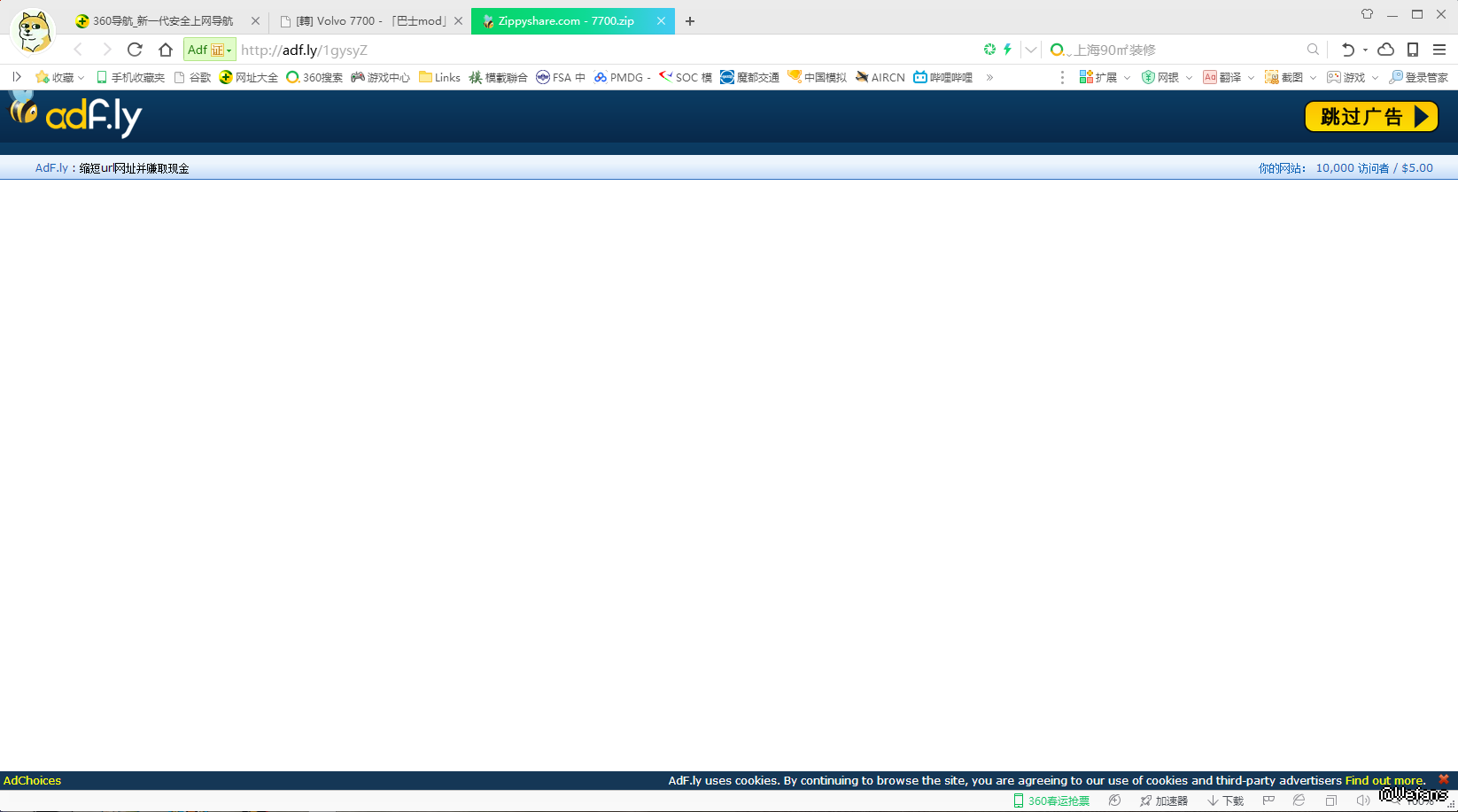
Task: Click the search magnifier icon
Action: coord(1313,50)
